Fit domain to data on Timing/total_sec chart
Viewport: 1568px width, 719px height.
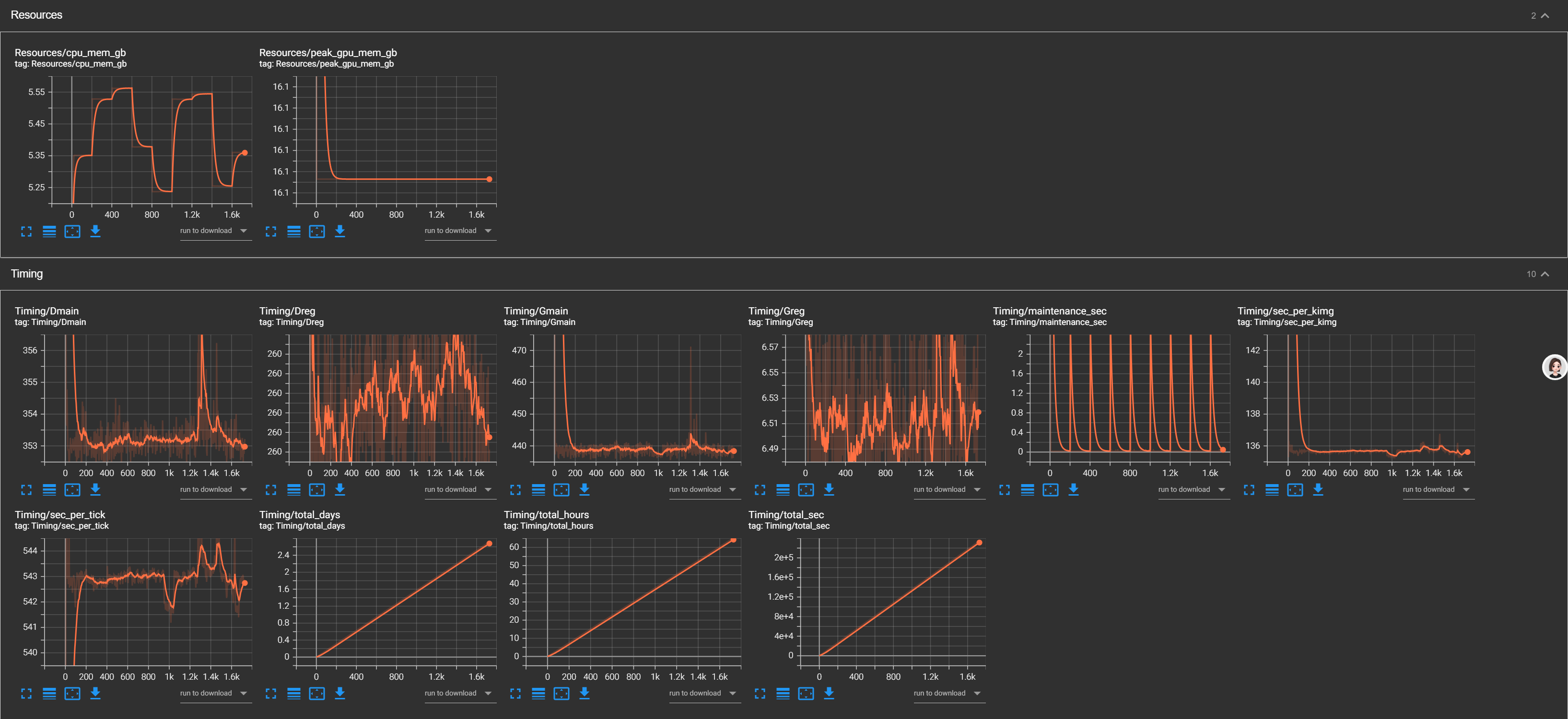(x=806, y=694)
